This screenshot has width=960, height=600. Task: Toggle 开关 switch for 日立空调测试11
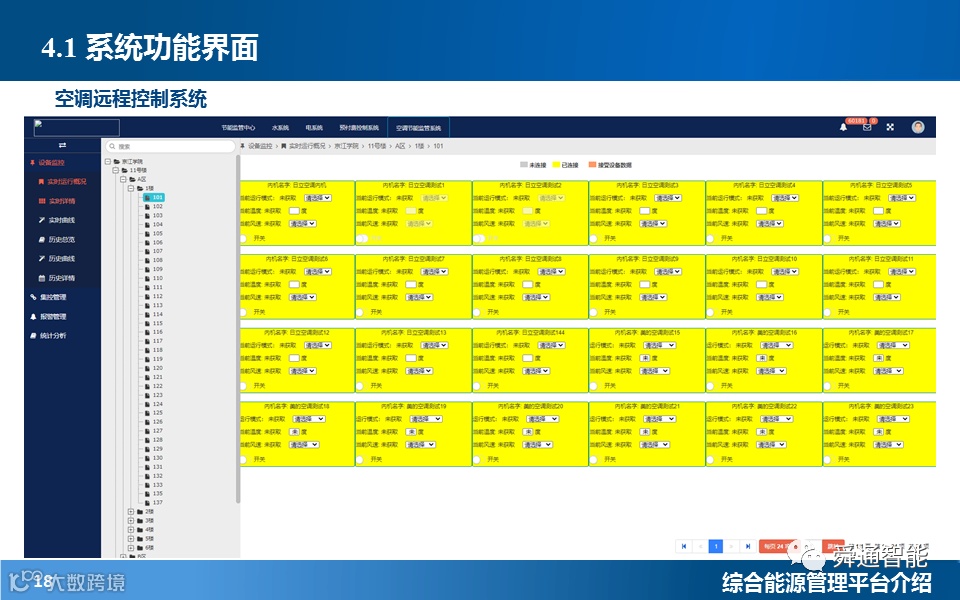click(x=828, y=312)
